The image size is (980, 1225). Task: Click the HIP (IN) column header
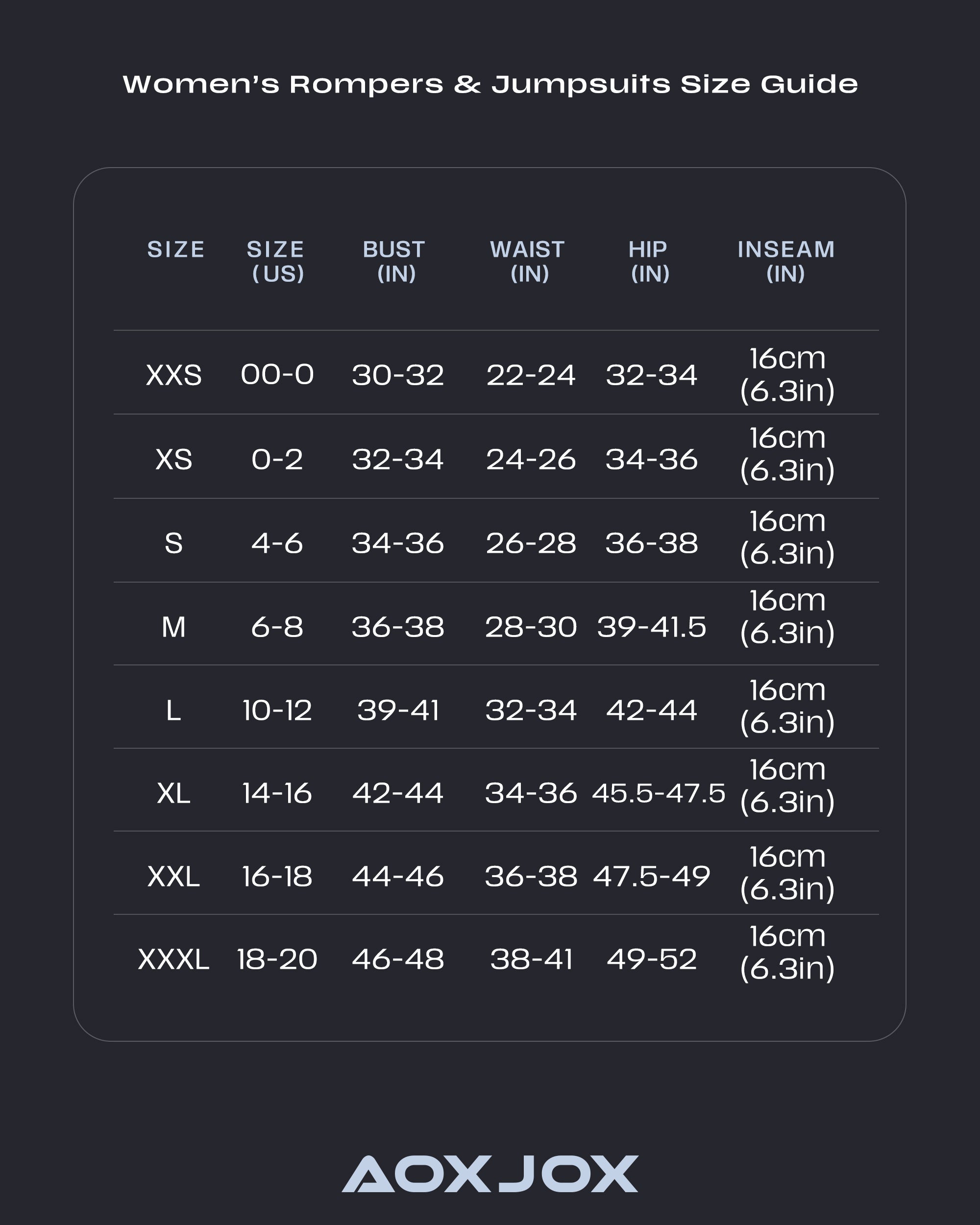click(x=649, y=261)
